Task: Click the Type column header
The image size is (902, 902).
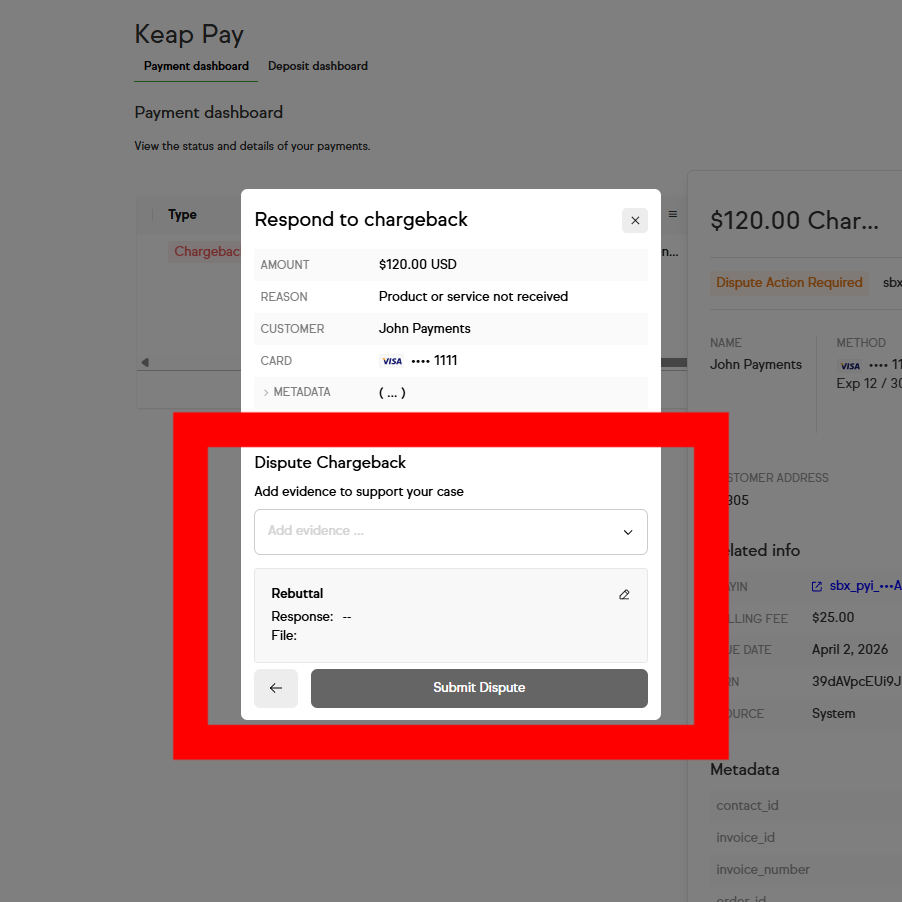Action: 182,214
